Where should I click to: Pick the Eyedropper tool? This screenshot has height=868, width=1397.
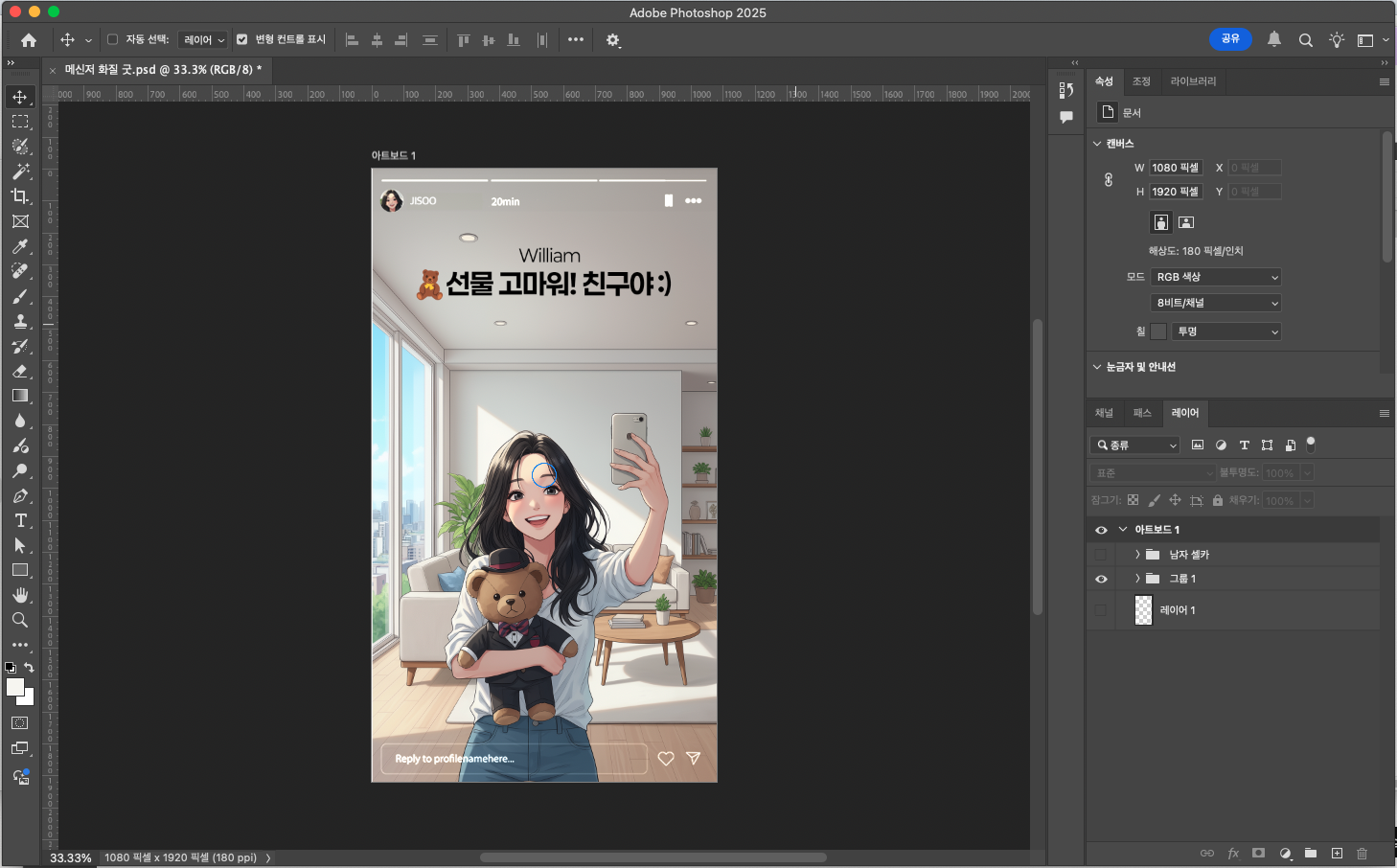20,246
